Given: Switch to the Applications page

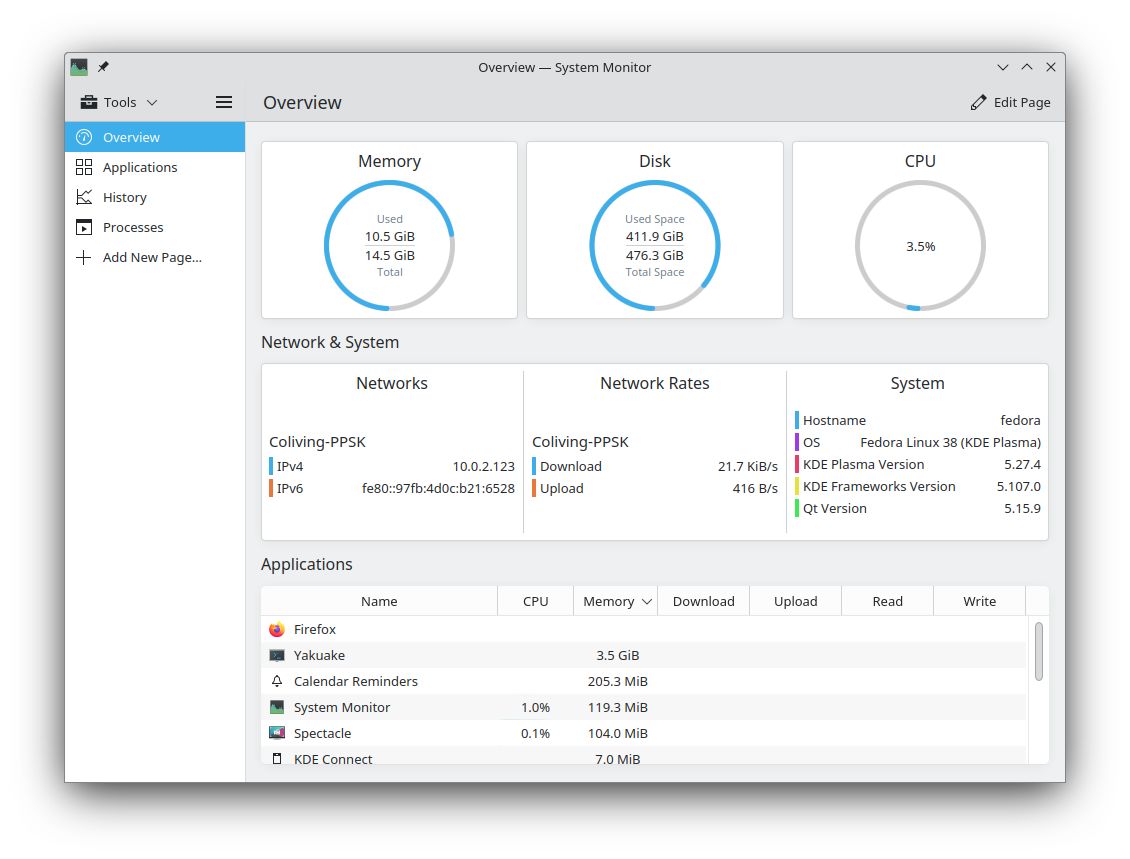Looking at the screenshot, I should pyautogui.click(x=140, y=167).
